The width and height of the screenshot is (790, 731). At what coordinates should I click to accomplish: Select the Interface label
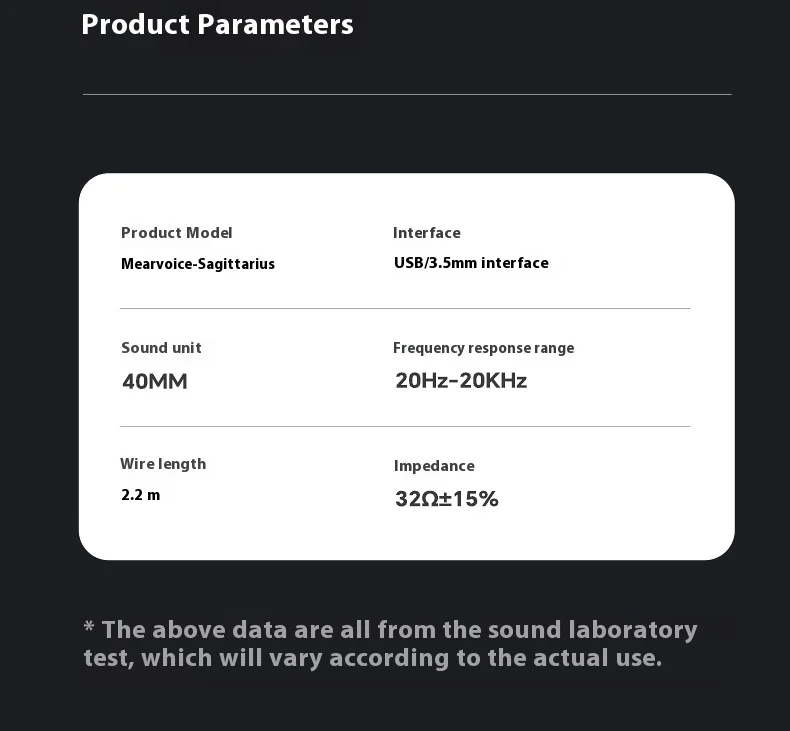[x=427, y=233]
